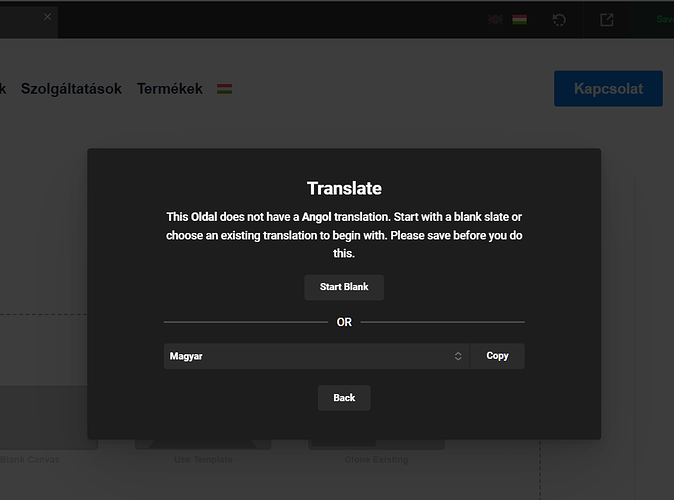Click the dialog description paragraph text

[344, 235]
